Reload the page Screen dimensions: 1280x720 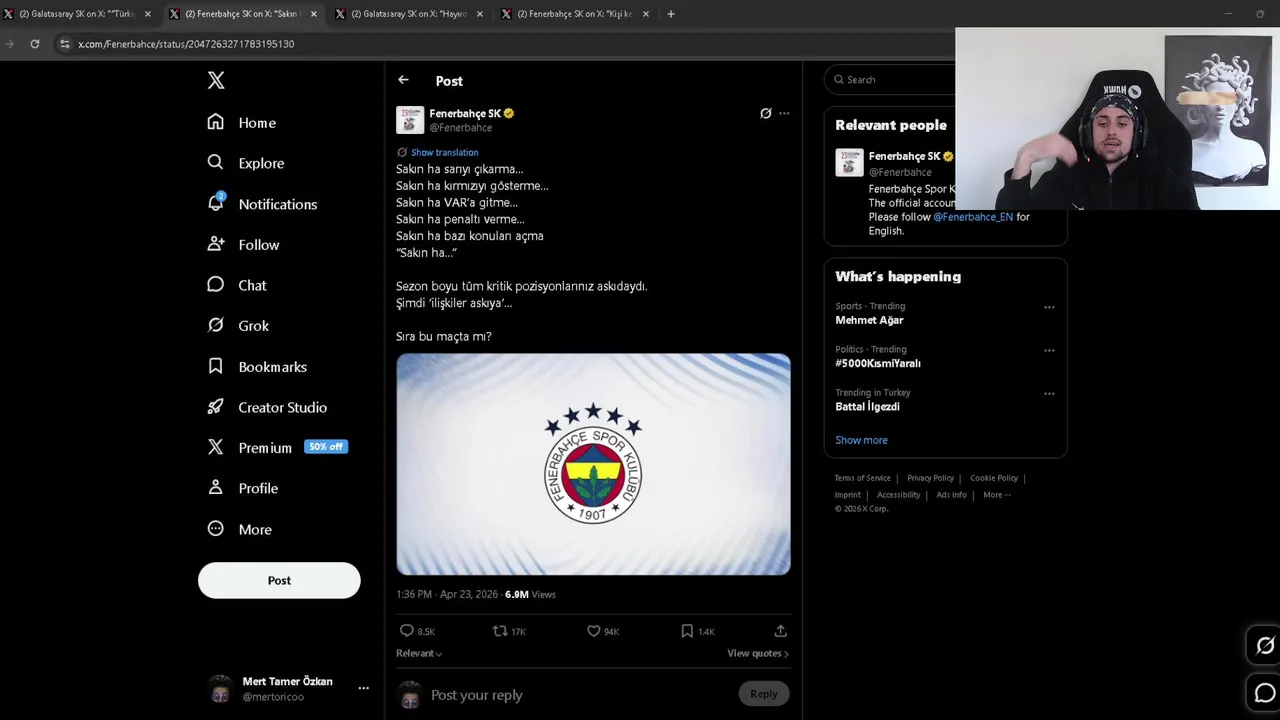coord(35,44)
